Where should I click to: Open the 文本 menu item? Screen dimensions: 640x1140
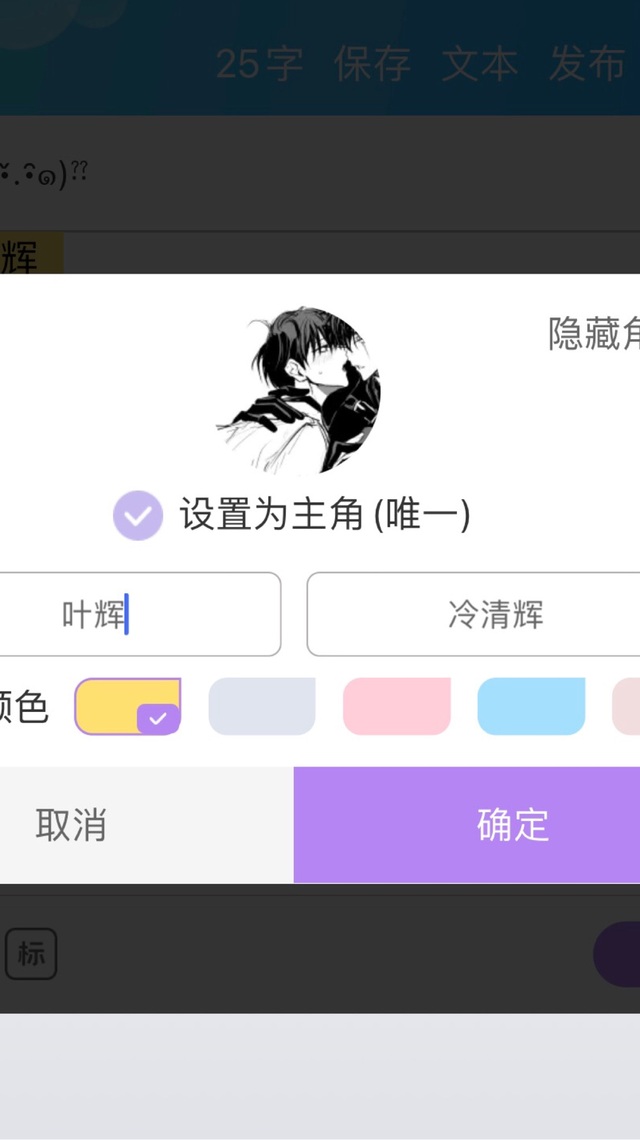480,64
